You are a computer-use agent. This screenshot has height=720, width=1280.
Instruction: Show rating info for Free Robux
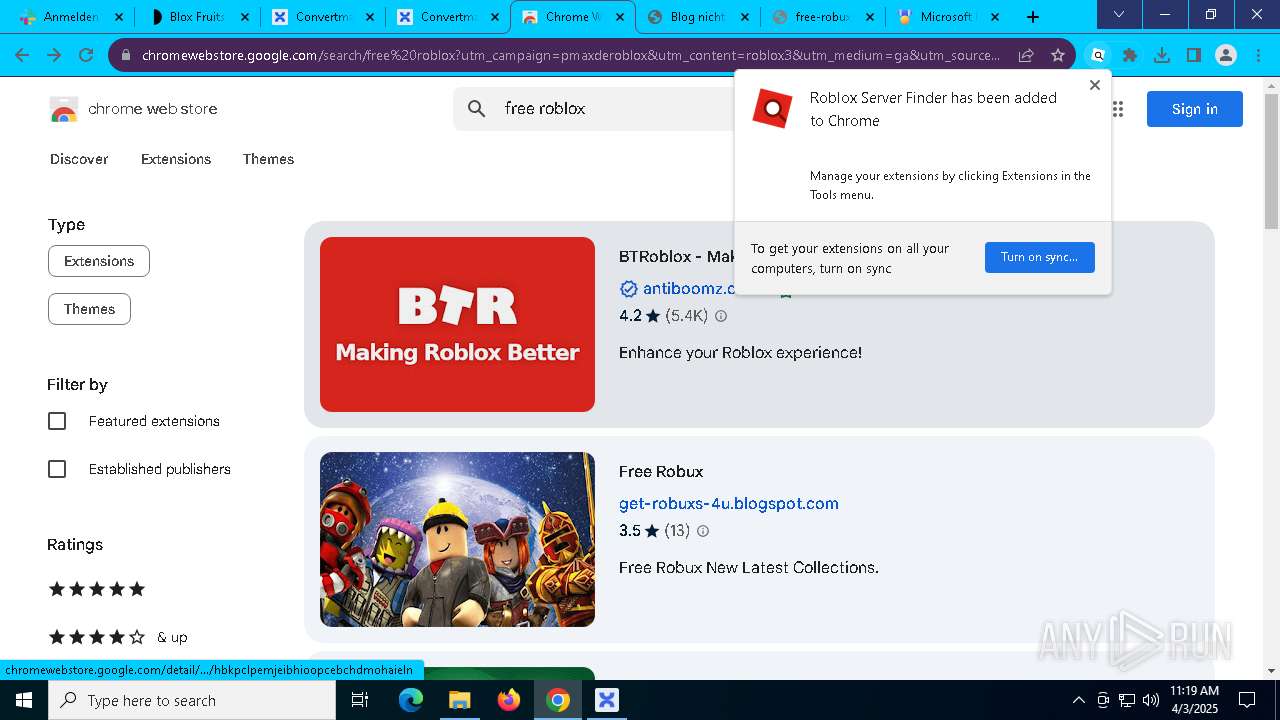pos(703,531)
